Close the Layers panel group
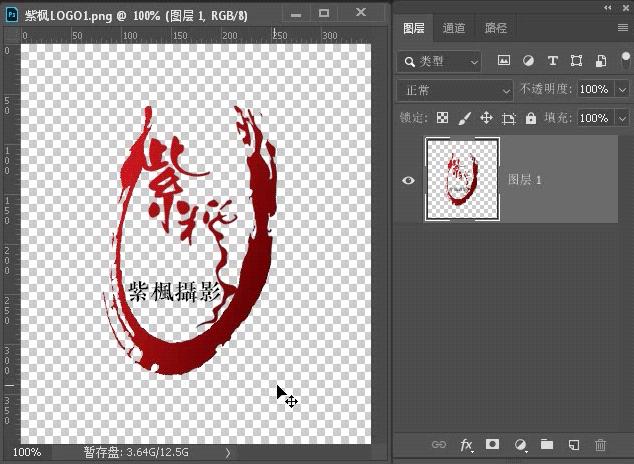The image size is (634, 464). click(x=627, y=7)
